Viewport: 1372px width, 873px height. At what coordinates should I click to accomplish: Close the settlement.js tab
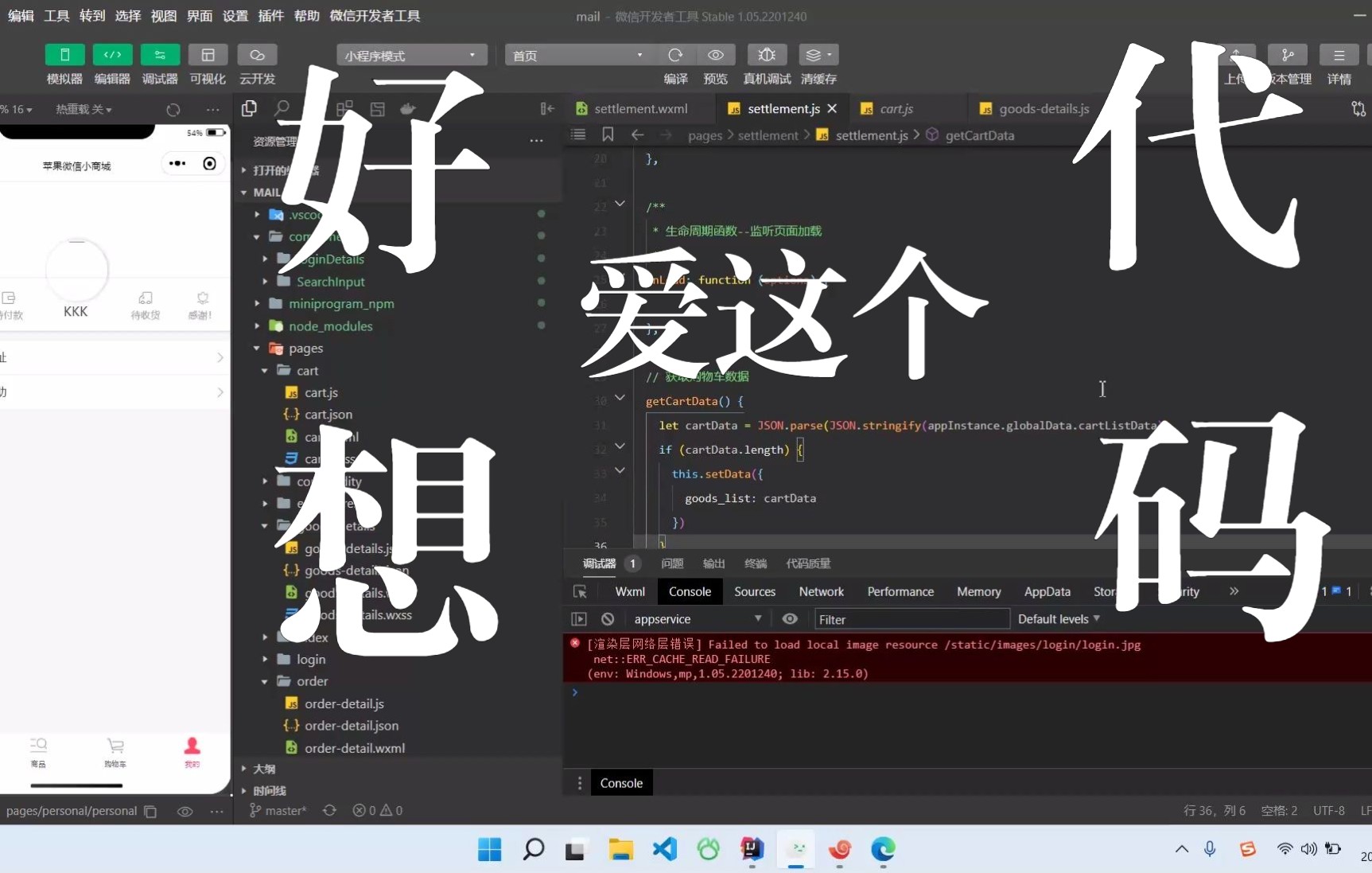tap(832, 108)
